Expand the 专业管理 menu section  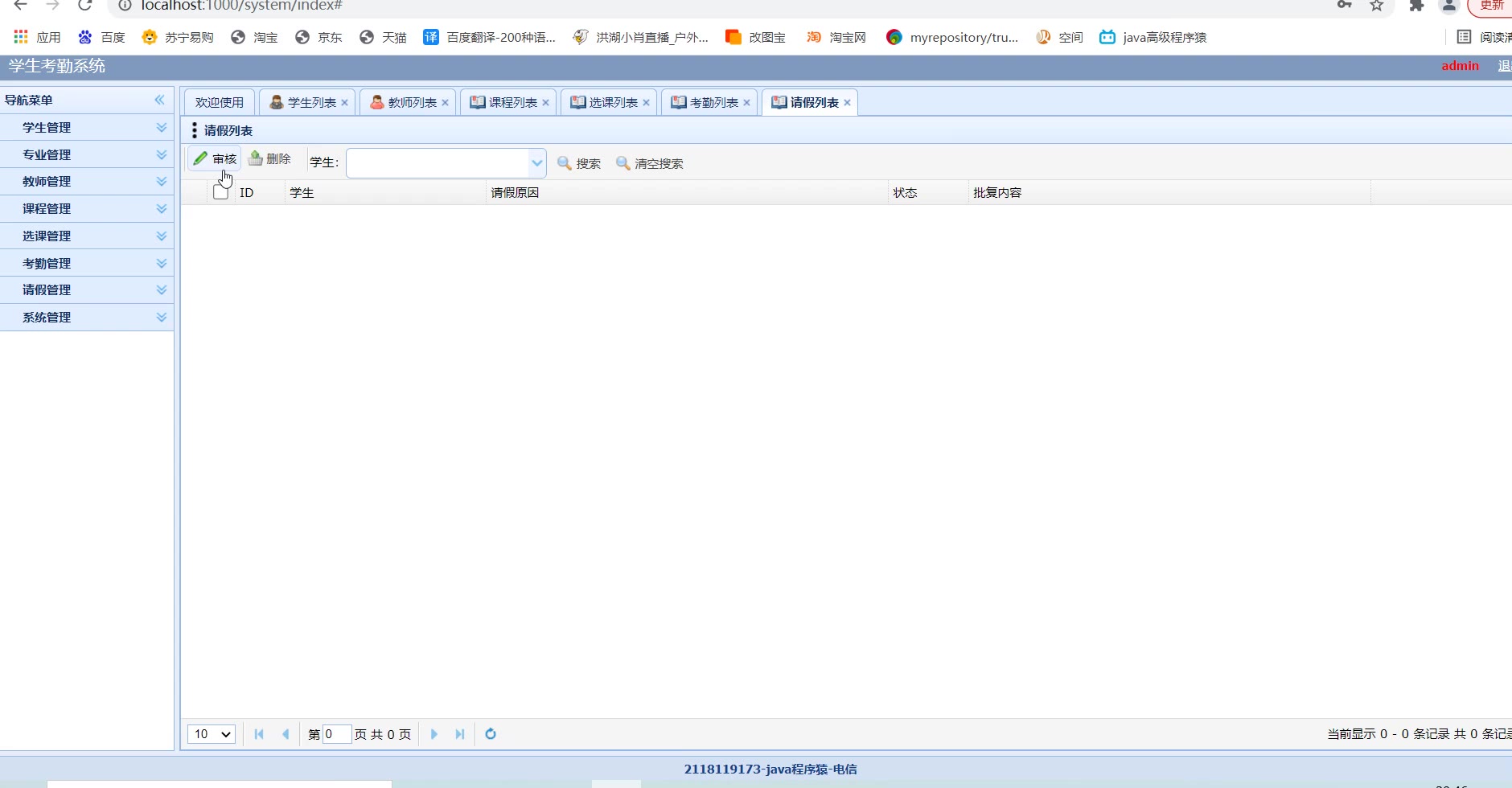tap(87, 154)
